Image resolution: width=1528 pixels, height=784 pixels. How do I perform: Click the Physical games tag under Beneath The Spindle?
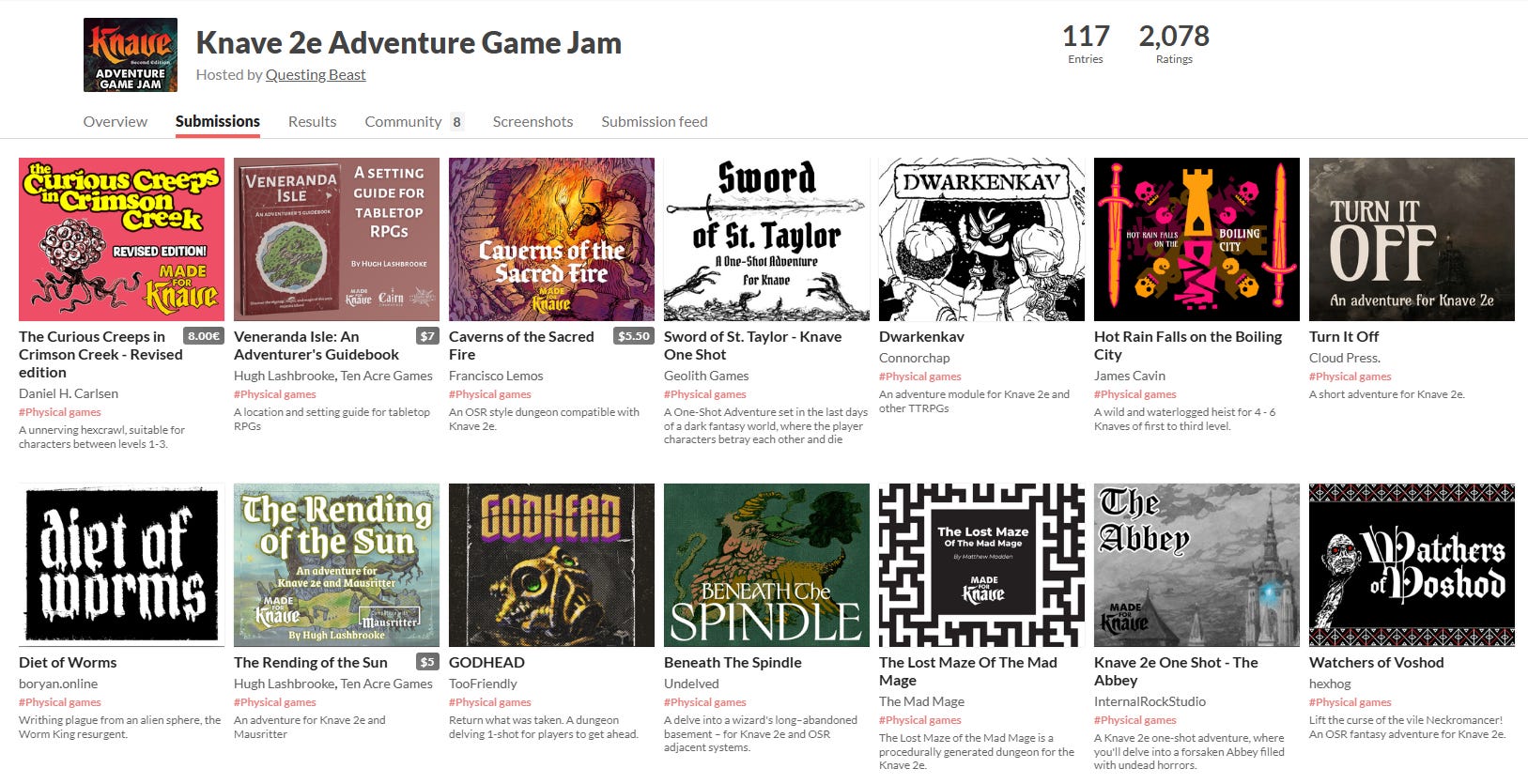click(x=705, y=702)
